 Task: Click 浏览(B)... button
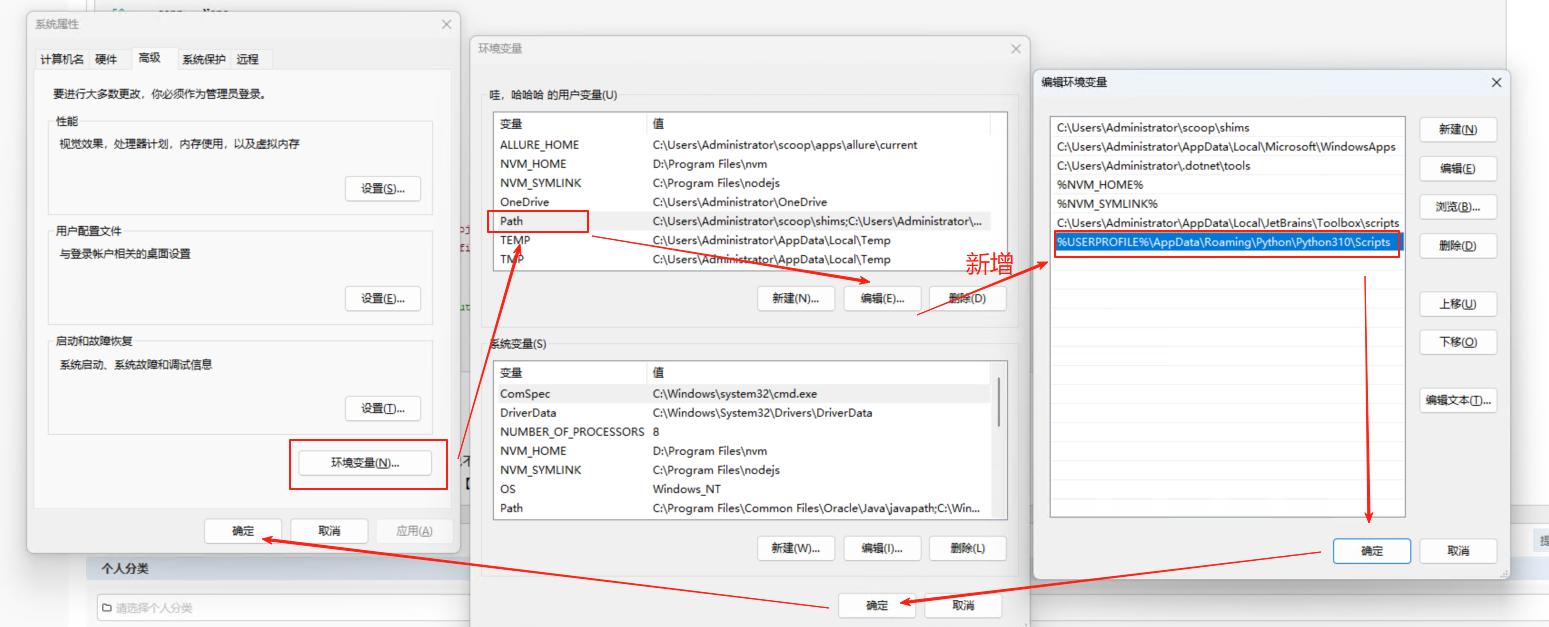click(x=1458, y=207)
